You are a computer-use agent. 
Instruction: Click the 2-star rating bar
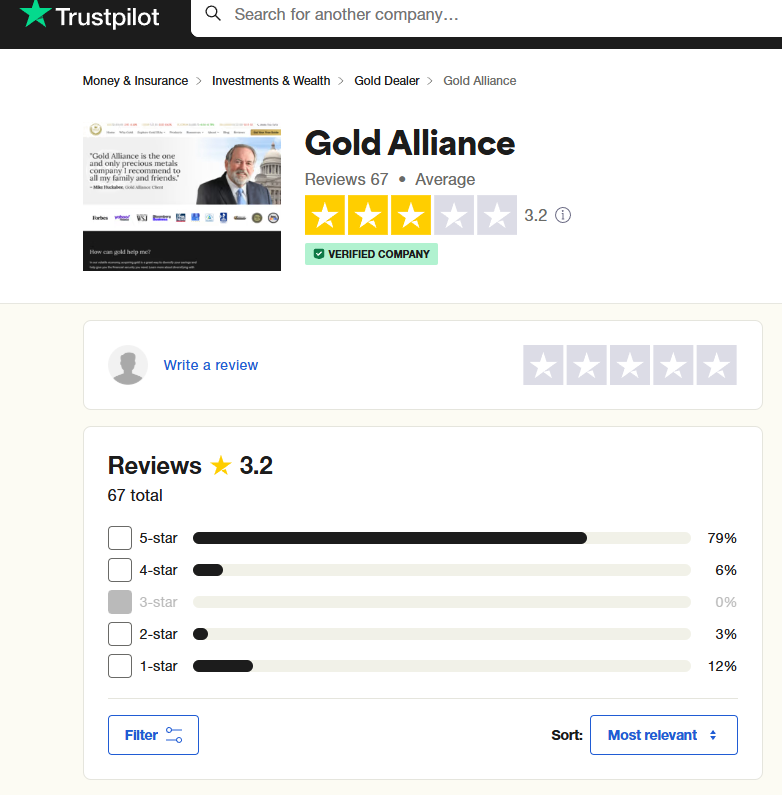(442, 634)
